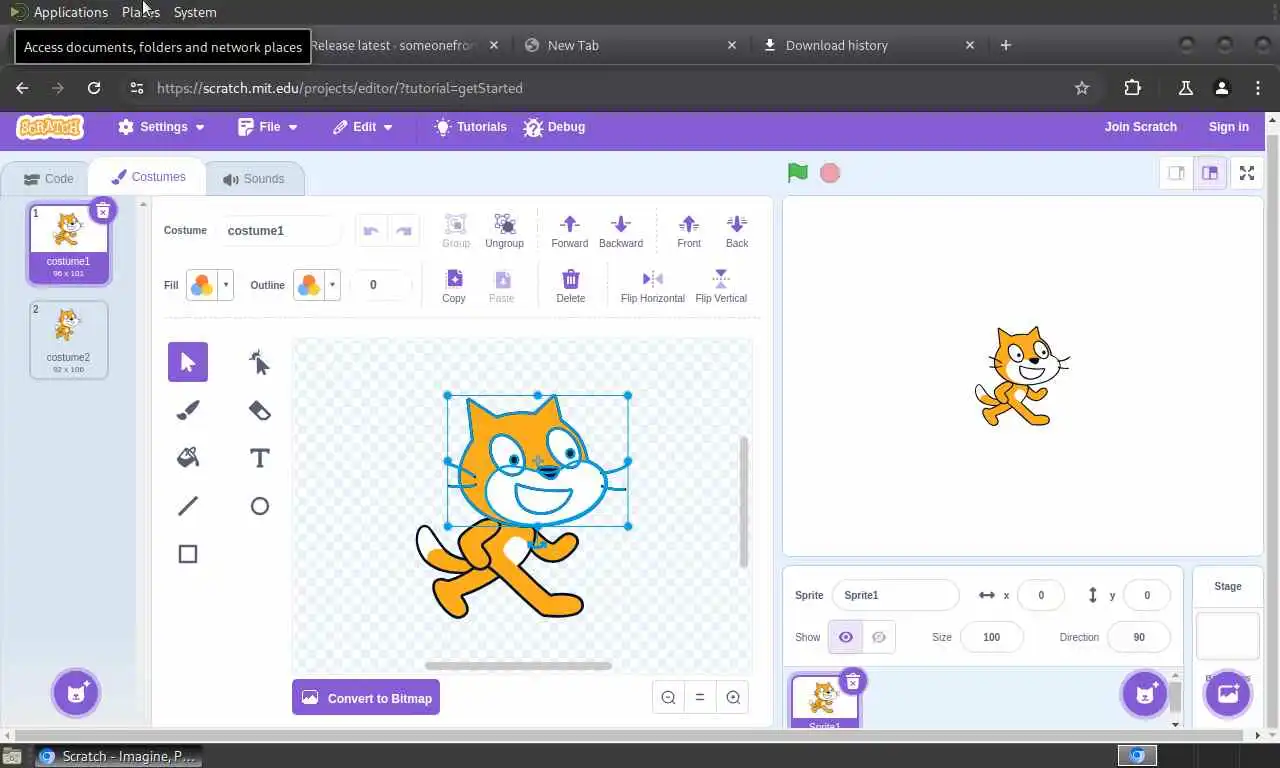Click Sign in link
The height and width of the screenshot is (768, 1280).
click(x=1228, y=127)
